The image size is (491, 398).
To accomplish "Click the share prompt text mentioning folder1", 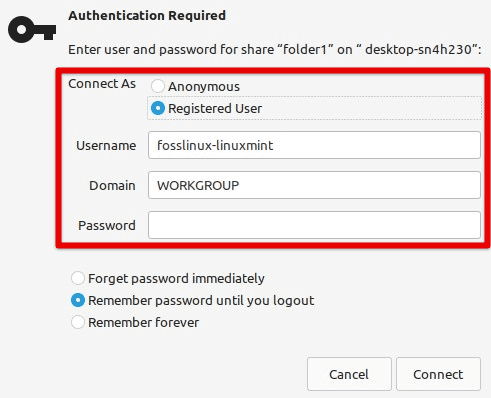I will (x=275, y=50).
